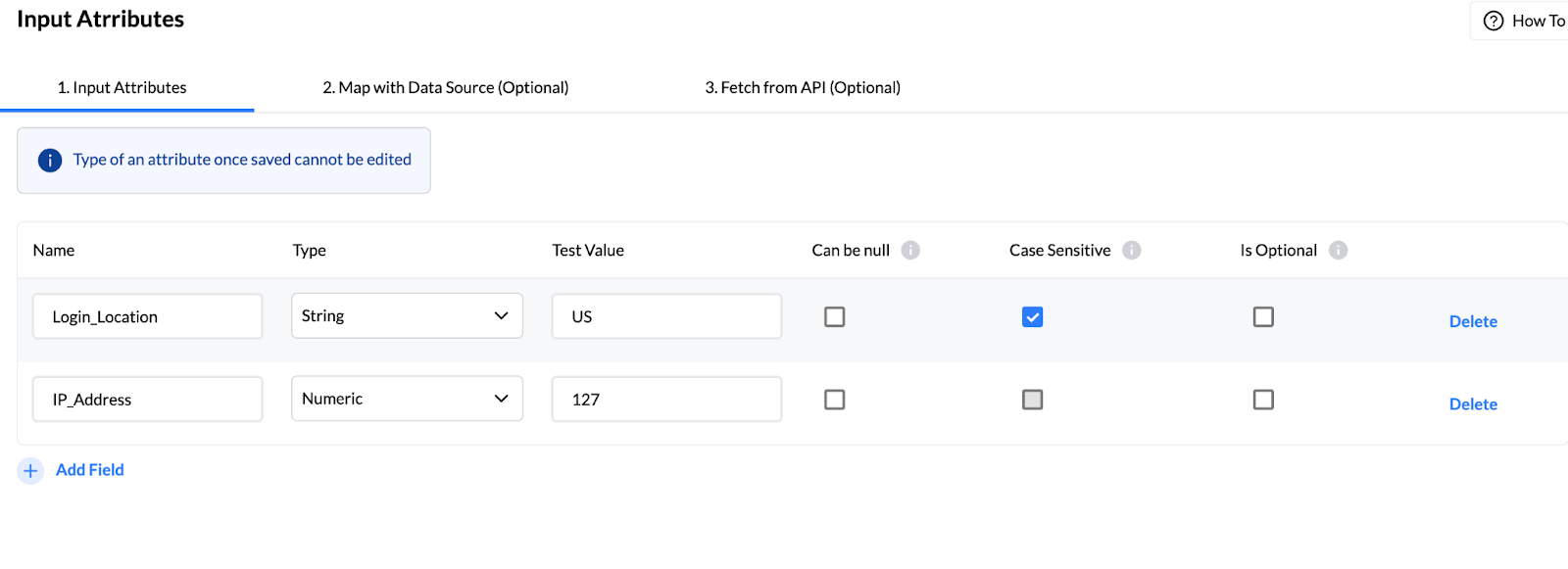Open the Numeric type dropdown
The width and height of the screenshot is (1568, 569).
(407, 399)
